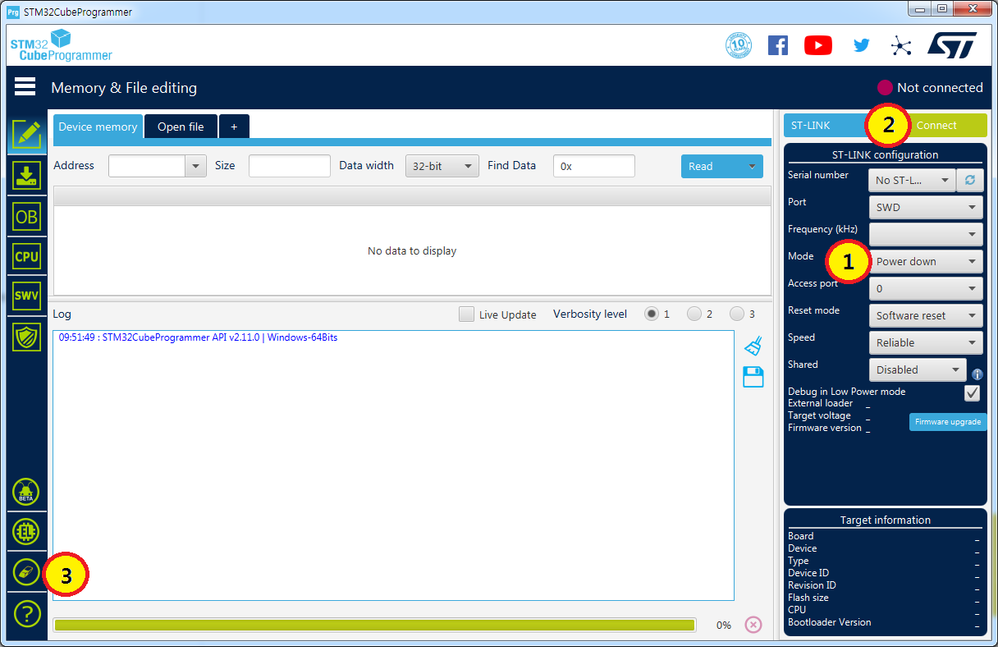Click the log entry STM32CubeProgrammer API v2.11.0

pos(198,337)
